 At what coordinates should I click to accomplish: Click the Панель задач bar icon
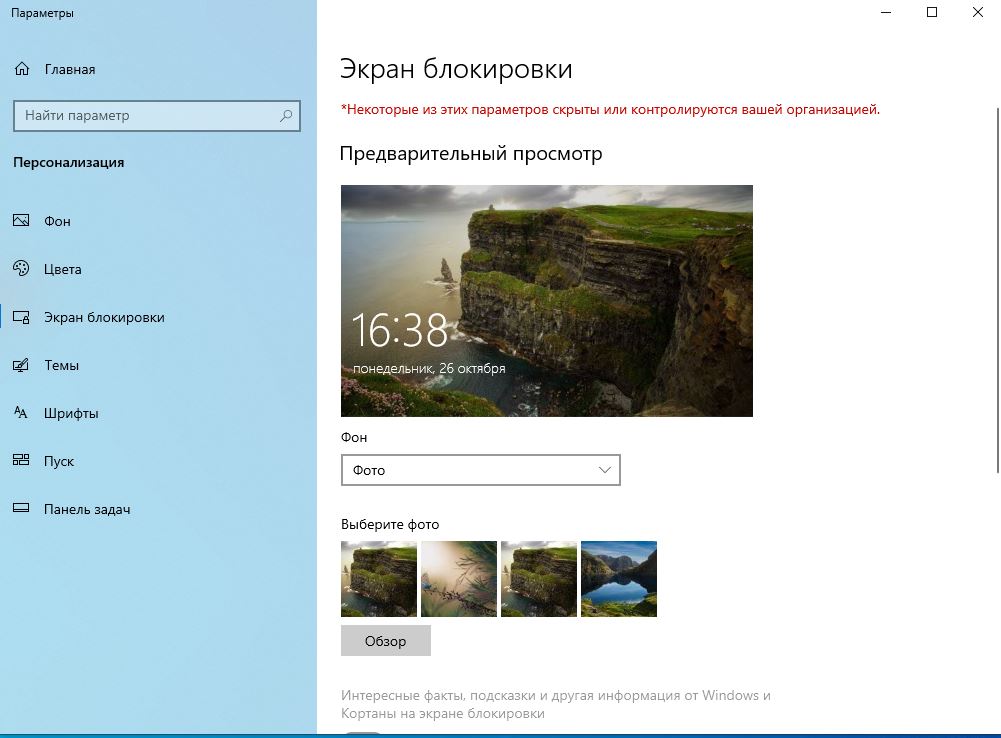click(21, 508)
